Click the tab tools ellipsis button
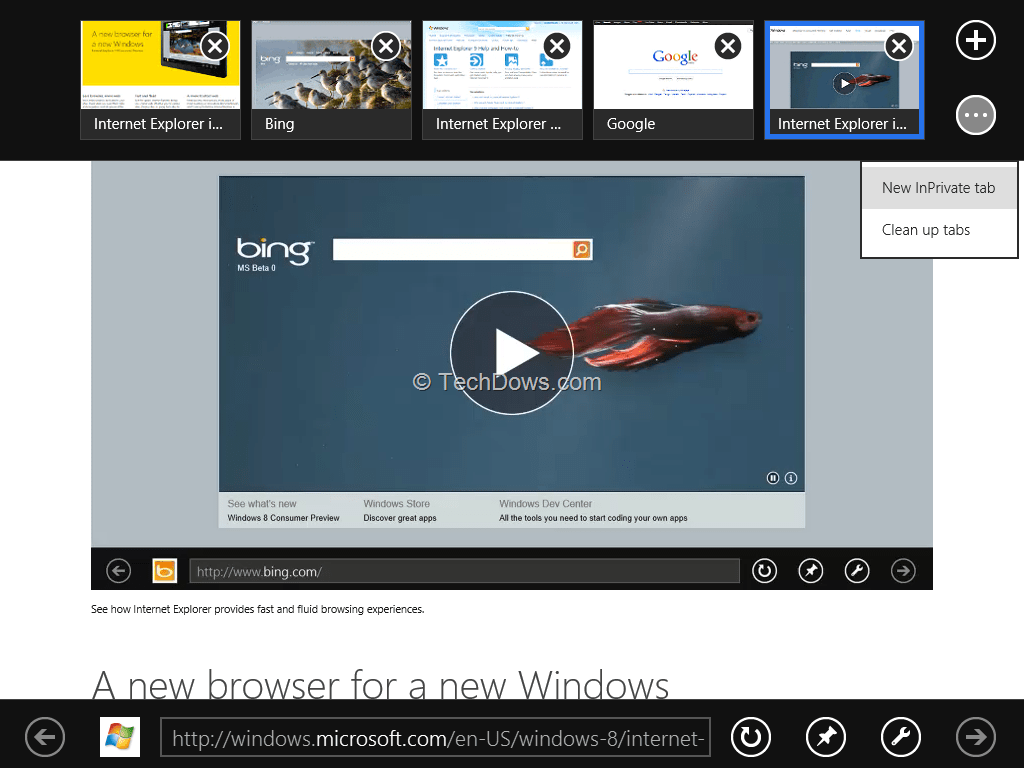 tap(976, 115)
